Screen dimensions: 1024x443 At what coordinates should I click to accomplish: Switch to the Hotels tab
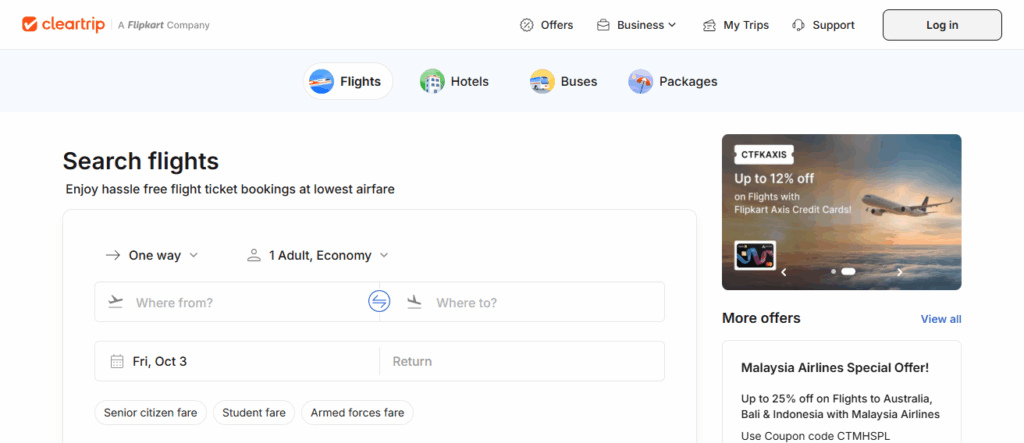tap(454, 81)
